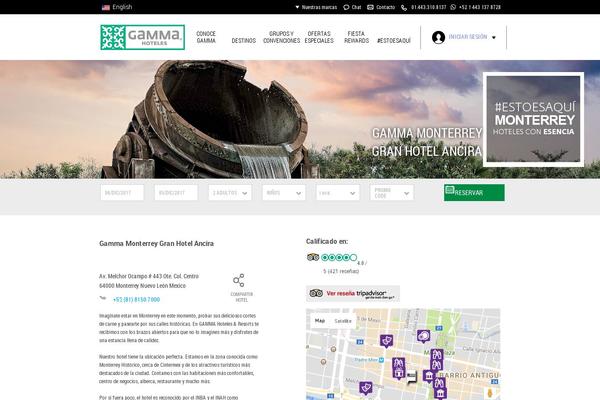Viewport: 600px width, 400px height.
Task: Open the Chat speech bubble icon
Action: click(346, 7)
